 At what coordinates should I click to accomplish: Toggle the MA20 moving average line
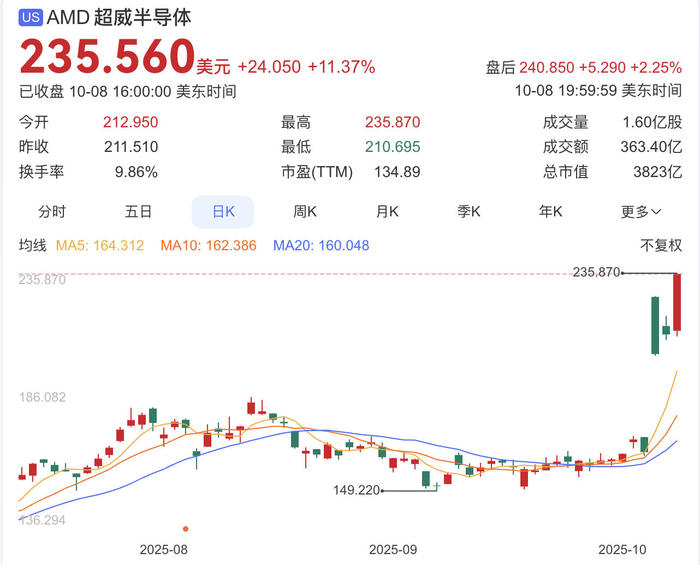pyautogui.click(x=321, y=246)
